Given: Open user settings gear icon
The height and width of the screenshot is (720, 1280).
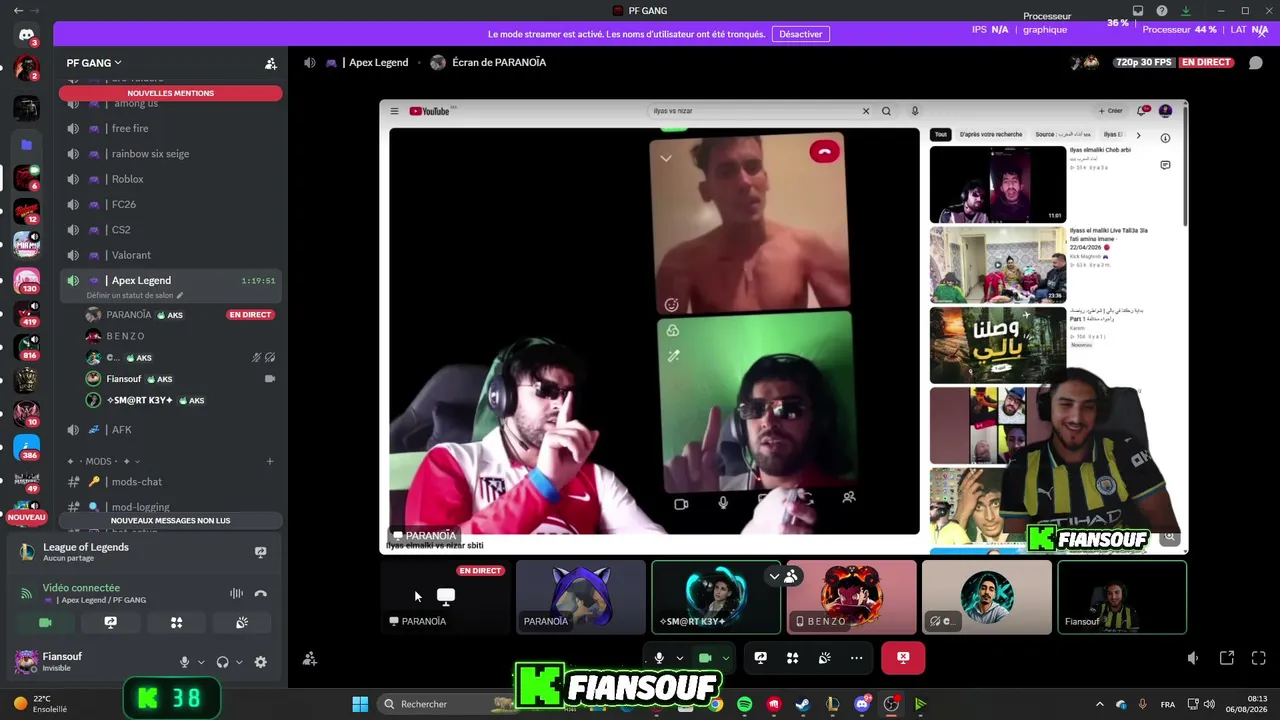Looking at the screenshot, I should pos(260,662).
